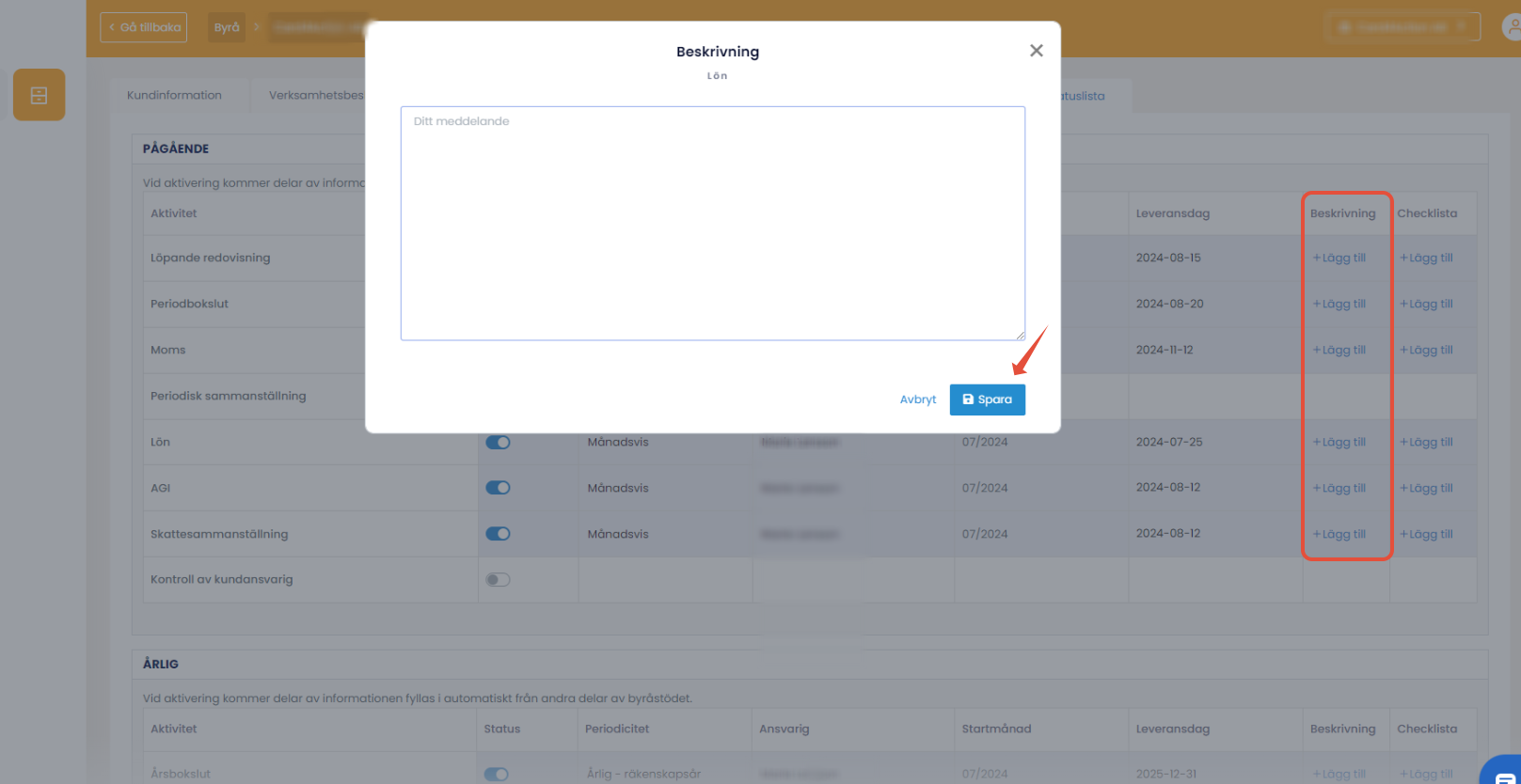Select the Byrå breadcrumb
The width and height of the screenshot is (1521, 784).
pos(227,27)
